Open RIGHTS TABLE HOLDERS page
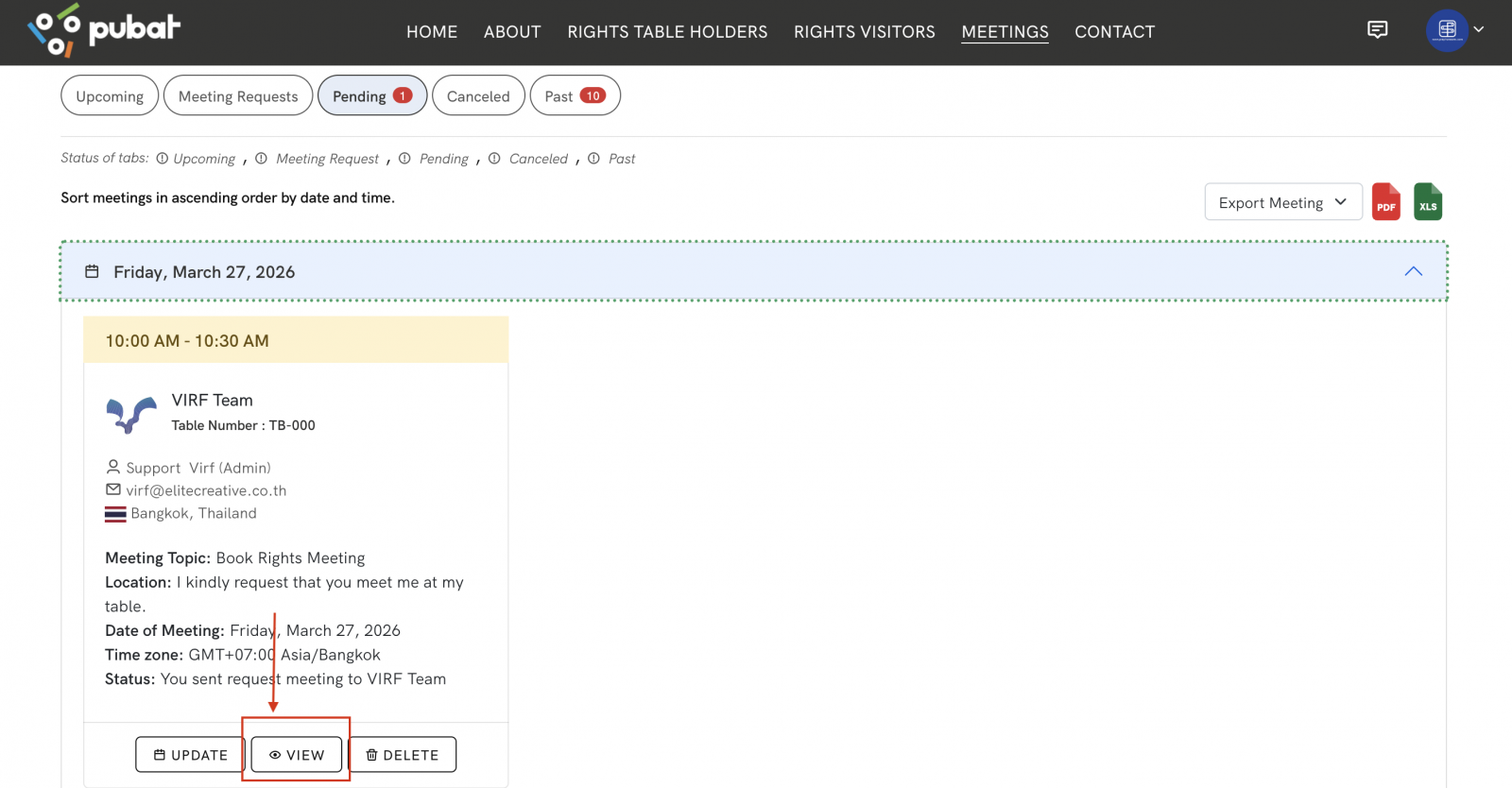 click(667, 32)
